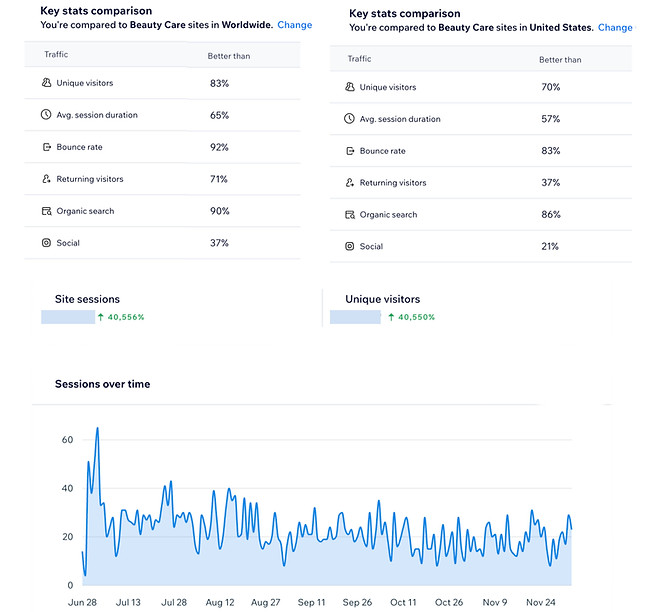Click Unique visitors icon in Worldwide table
The width and height of the screenshot is (660, 612).
click(x=46, y=84)
